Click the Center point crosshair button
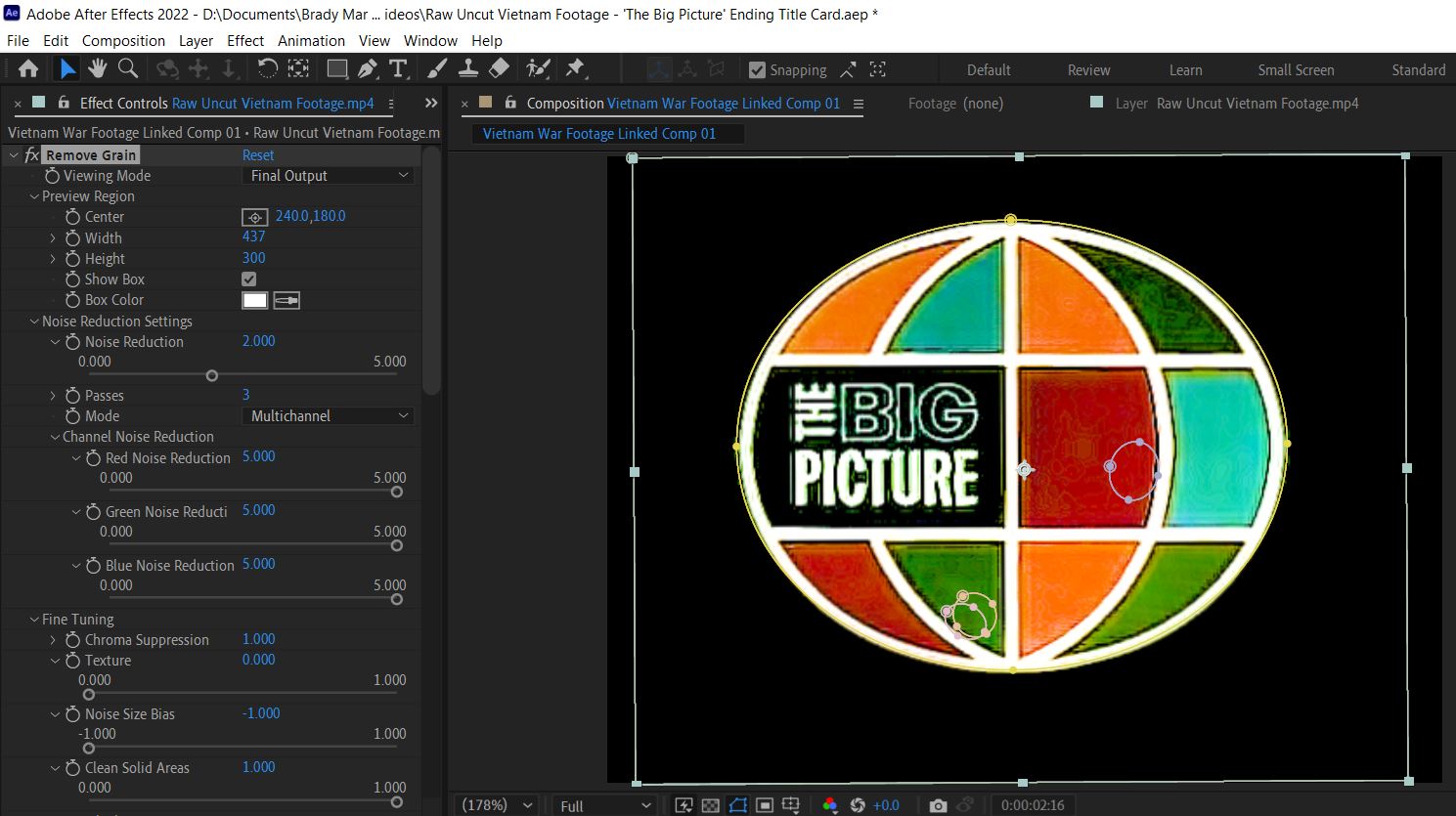1456x816 pixels. (254, 217)
